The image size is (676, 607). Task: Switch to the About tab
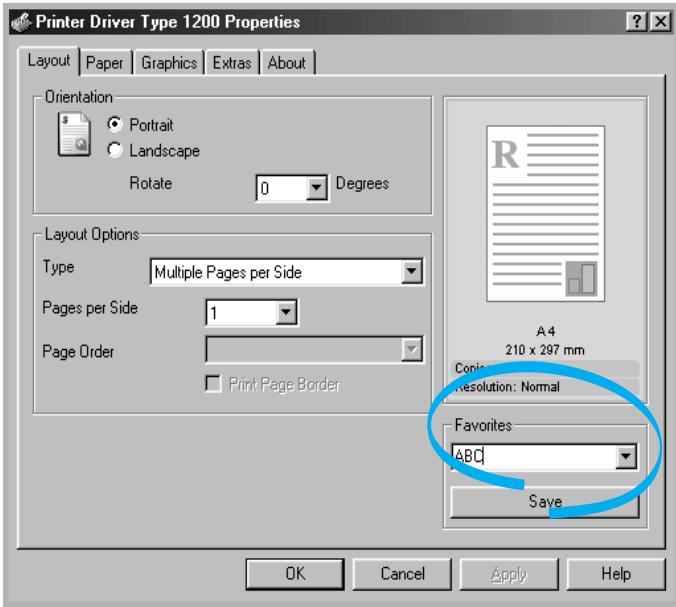287,63
